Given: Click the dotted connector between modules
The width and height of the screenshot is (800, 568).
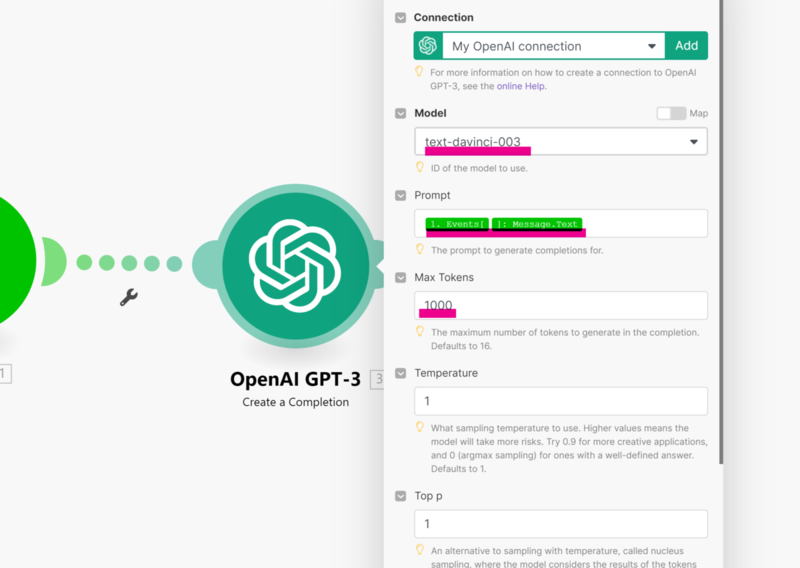Looking at the screenshot, I should pos(129,263).
